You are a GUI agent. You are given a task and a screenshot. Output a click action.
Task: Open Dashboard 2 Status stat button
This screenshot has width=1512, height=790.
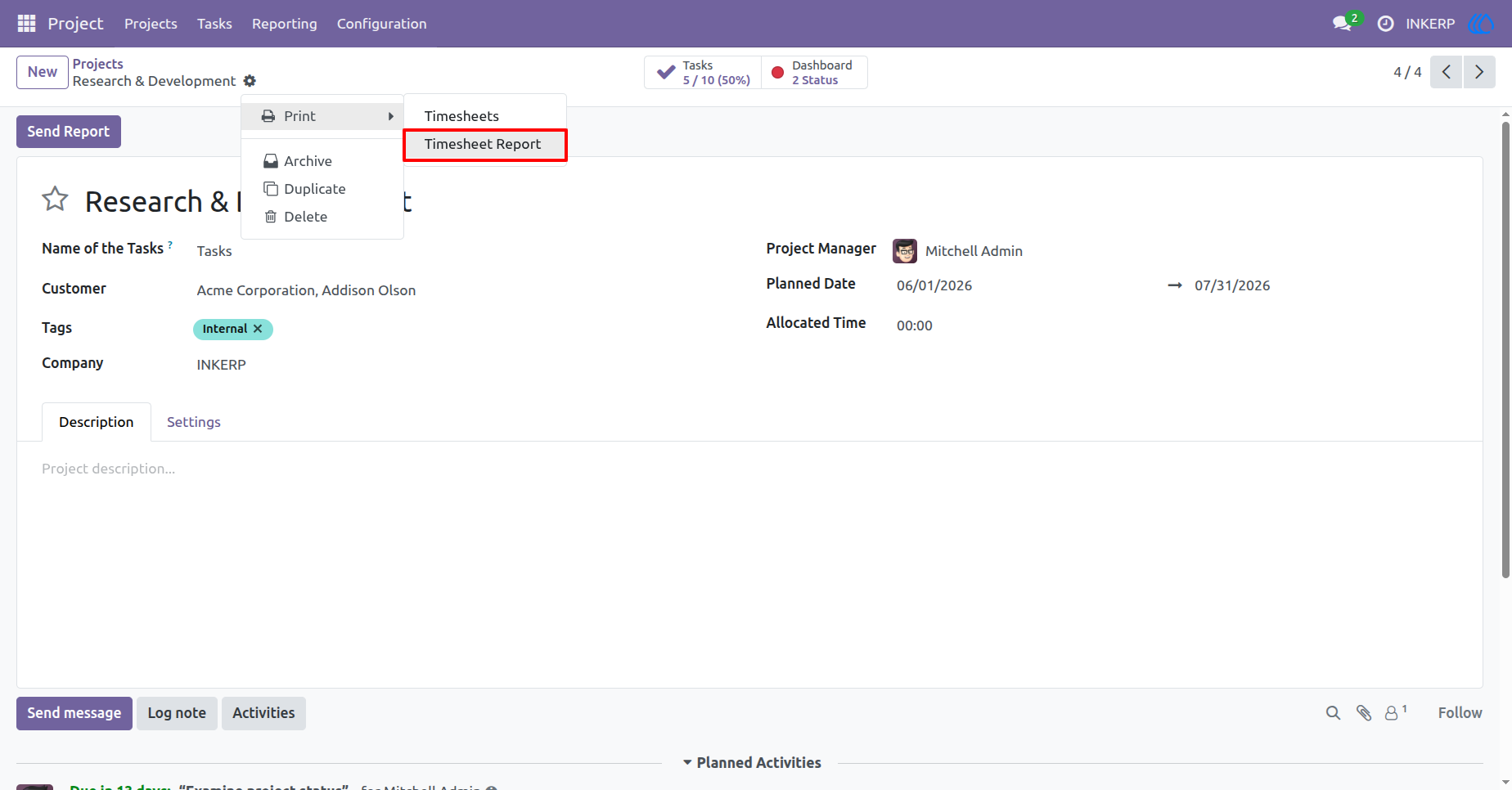click(x=814, y=72)
